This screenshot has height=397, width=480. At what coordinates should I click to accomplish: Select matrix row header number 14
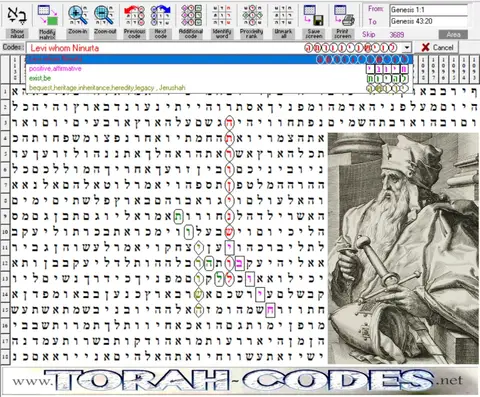click(5, 294)
